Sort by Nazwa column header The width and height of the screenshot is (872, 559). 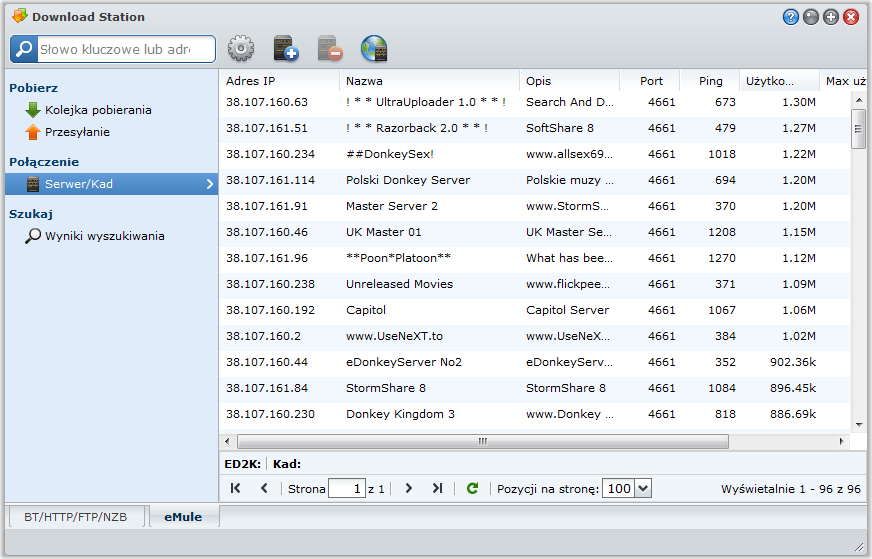click(x=429, y=81)
